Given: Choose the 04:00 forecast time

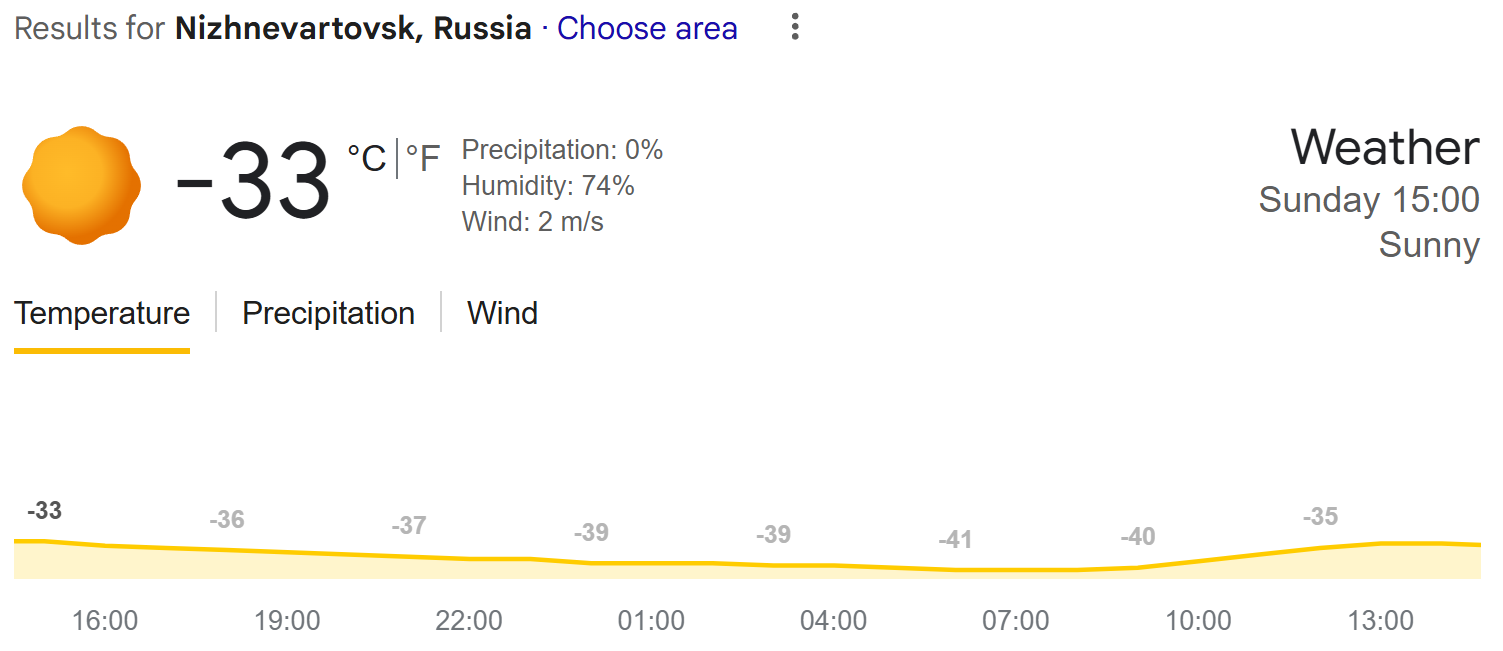Looking at the screenshot, I should pos(833,621).
